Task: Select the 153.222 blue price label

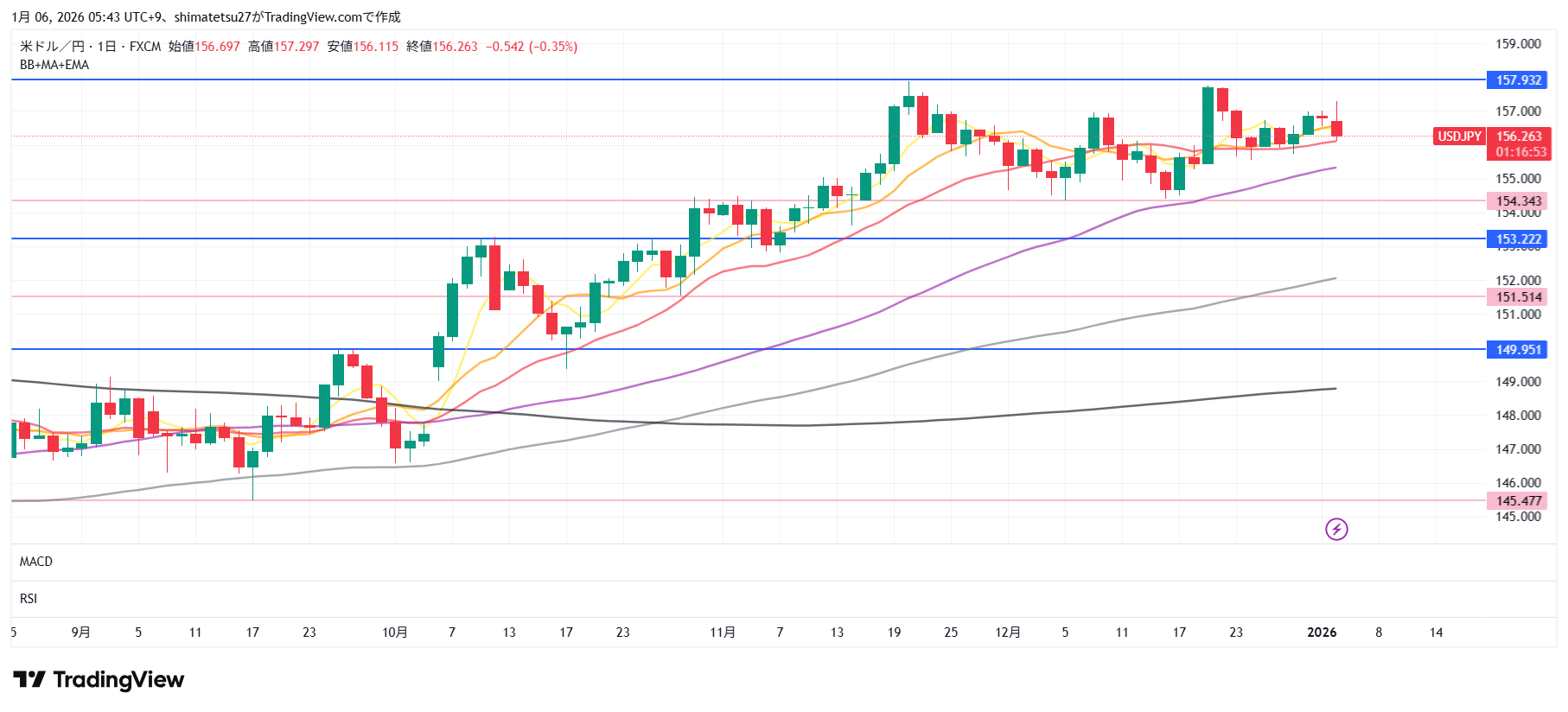Action: (1518, 239)
